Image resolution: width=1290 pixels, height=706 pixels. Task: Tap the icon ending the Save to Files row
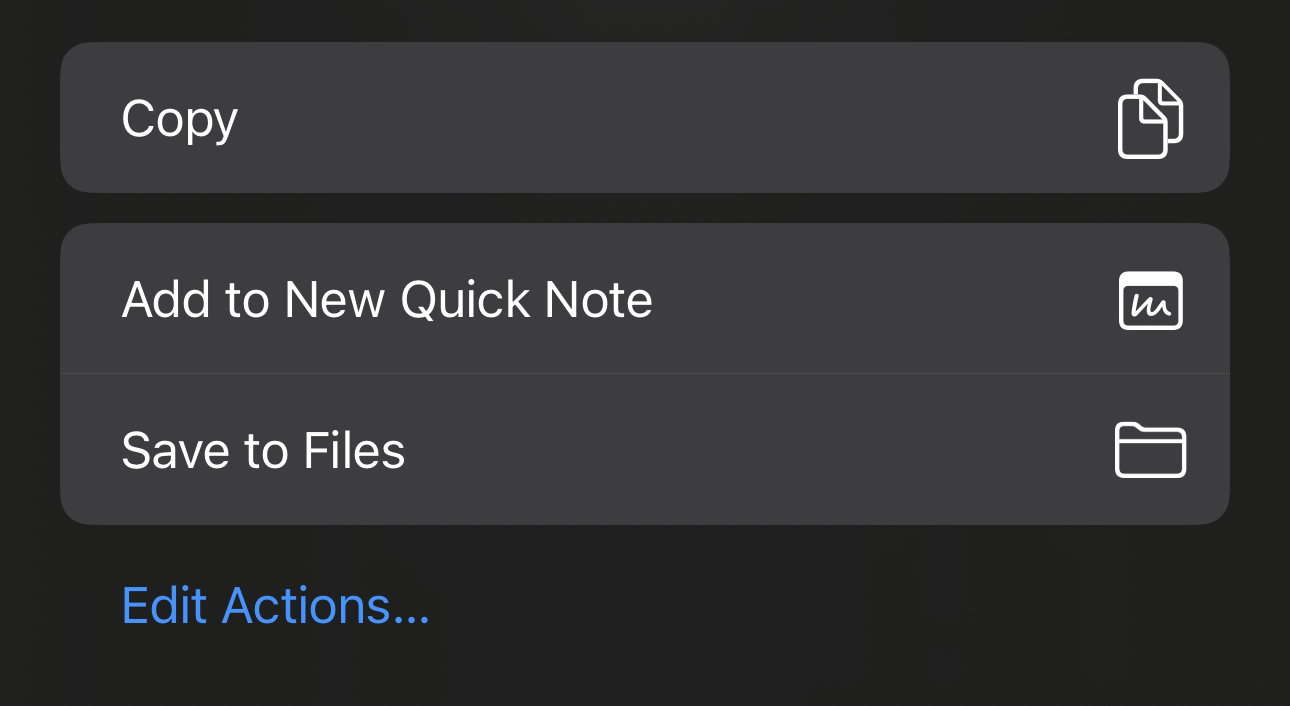click(x=1150, y=450)
